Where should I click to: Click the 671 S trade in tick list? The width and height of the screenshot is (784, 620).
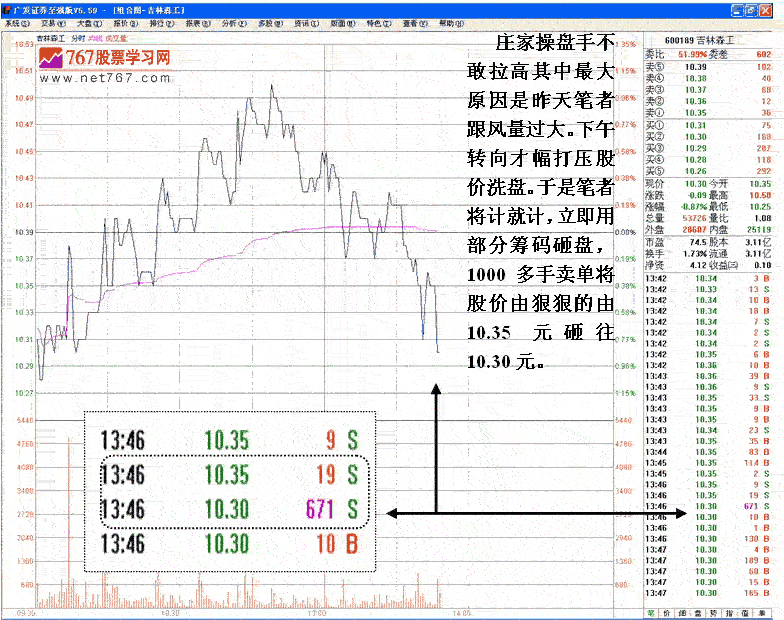(708, 507)
